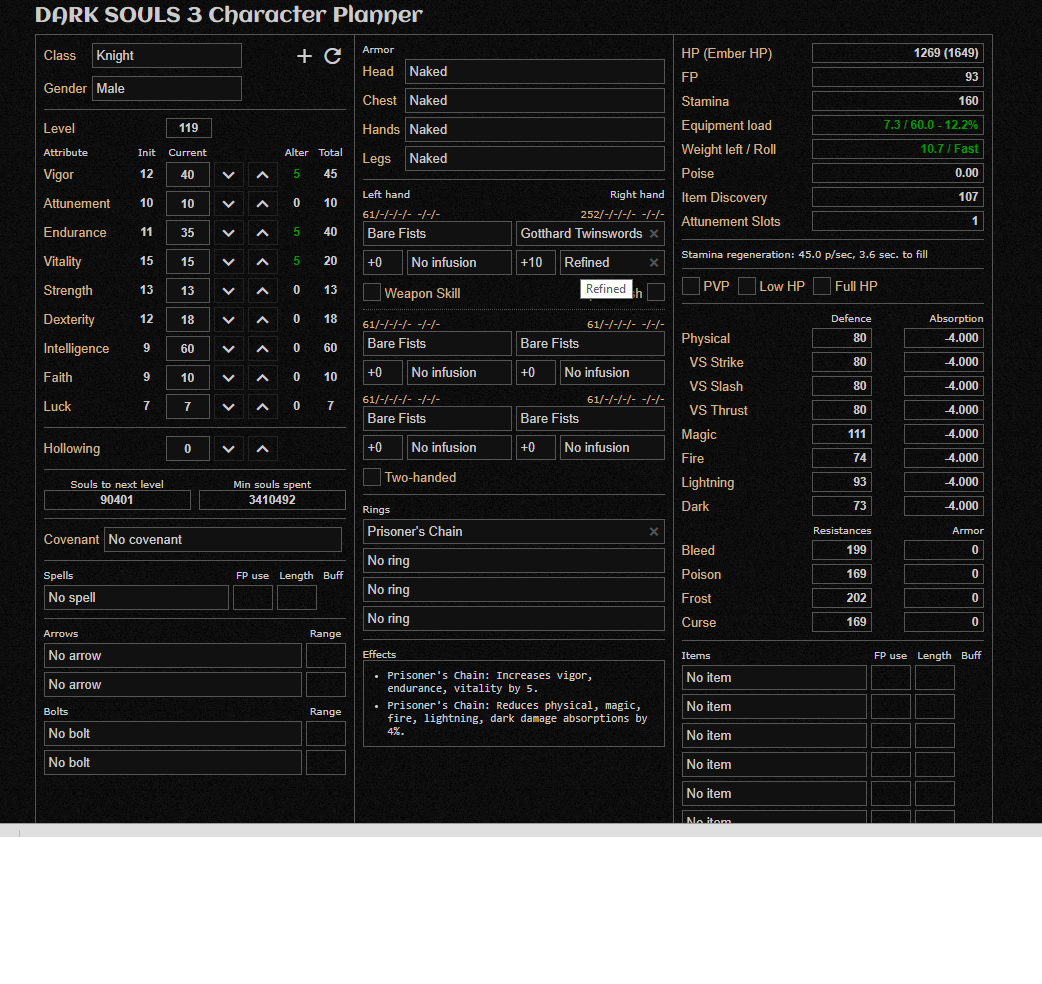Toggle the left hand Weapon Skill checkbox

click(372, 292)
